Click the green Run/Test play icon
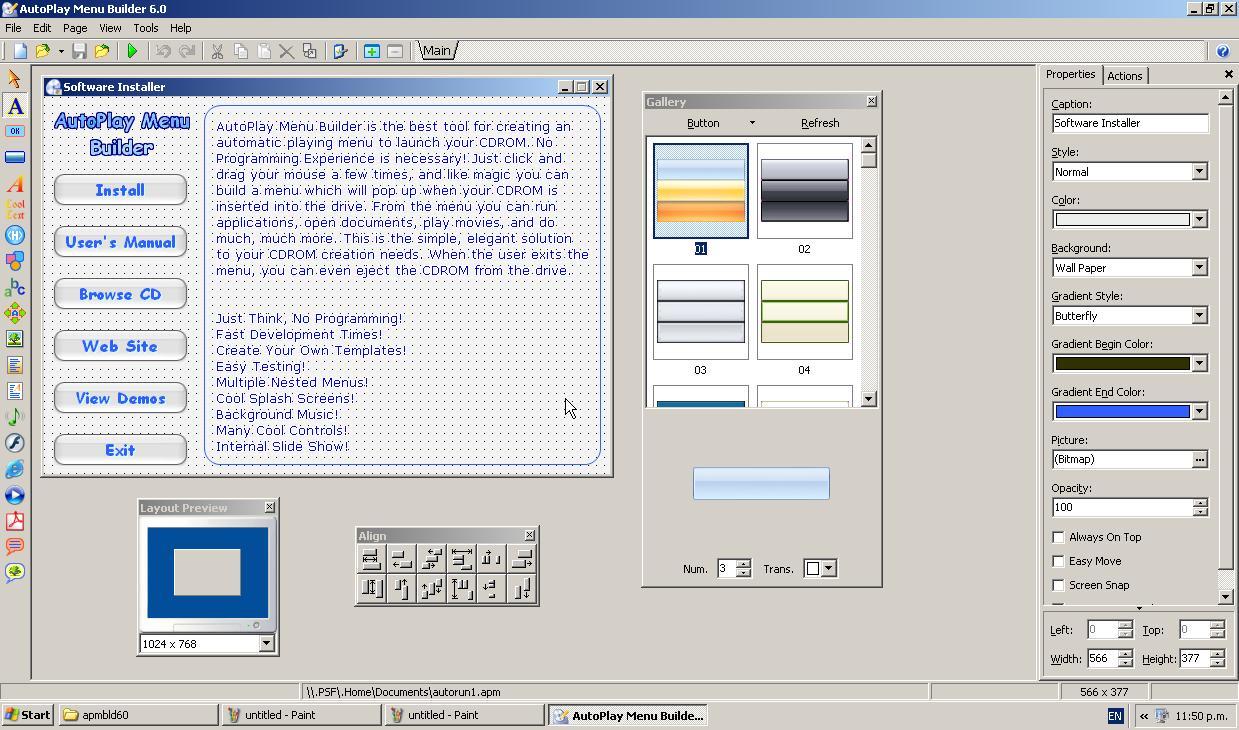The height and width of the screenshot is (730, 1239). point(132,51)
